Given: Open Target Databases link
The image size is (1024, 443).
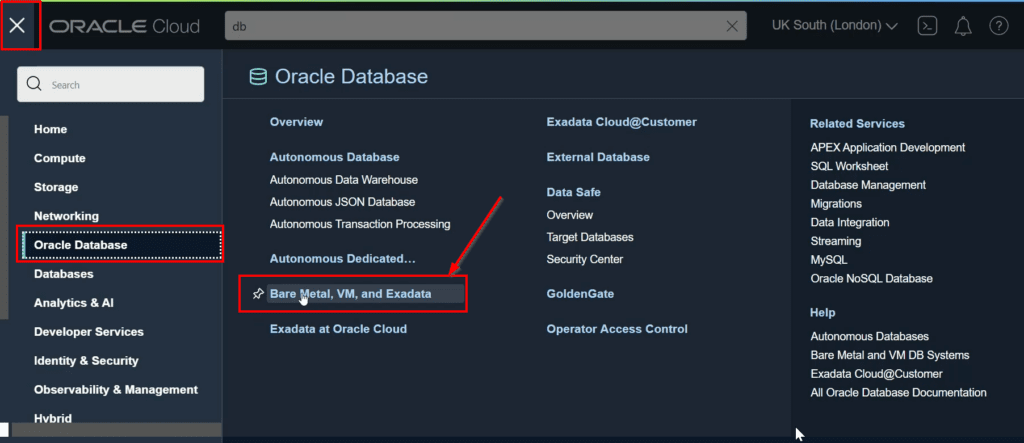Looking at the screenshot, I should tap(590, 237).
